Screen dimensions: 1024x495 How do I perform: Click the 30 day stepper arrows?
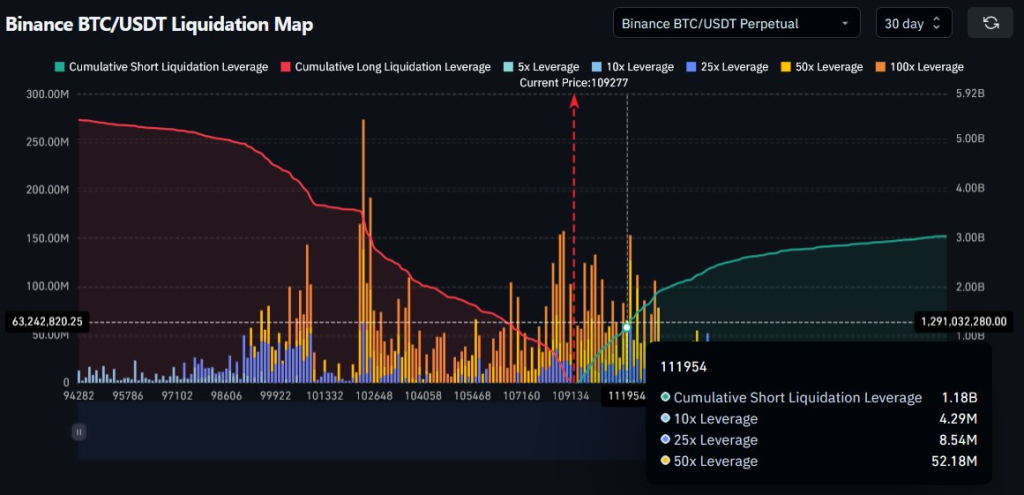point(936,24)
